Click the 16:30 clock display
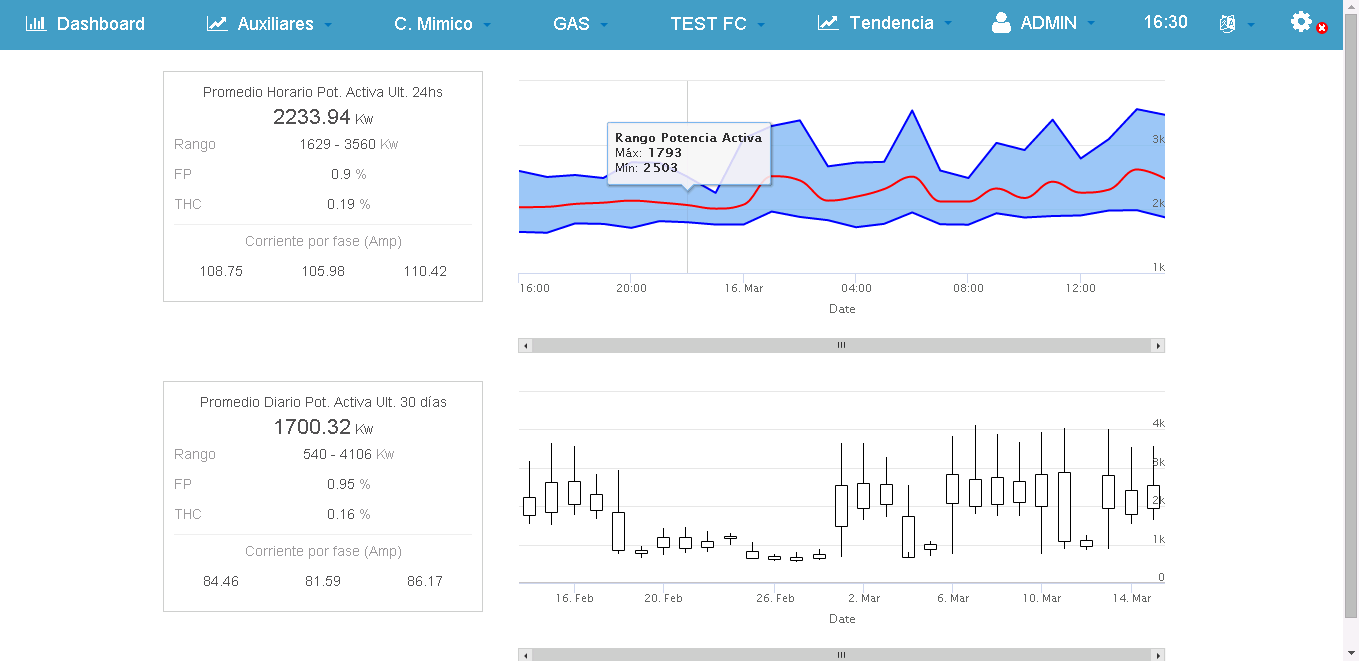 (1165, 22)
